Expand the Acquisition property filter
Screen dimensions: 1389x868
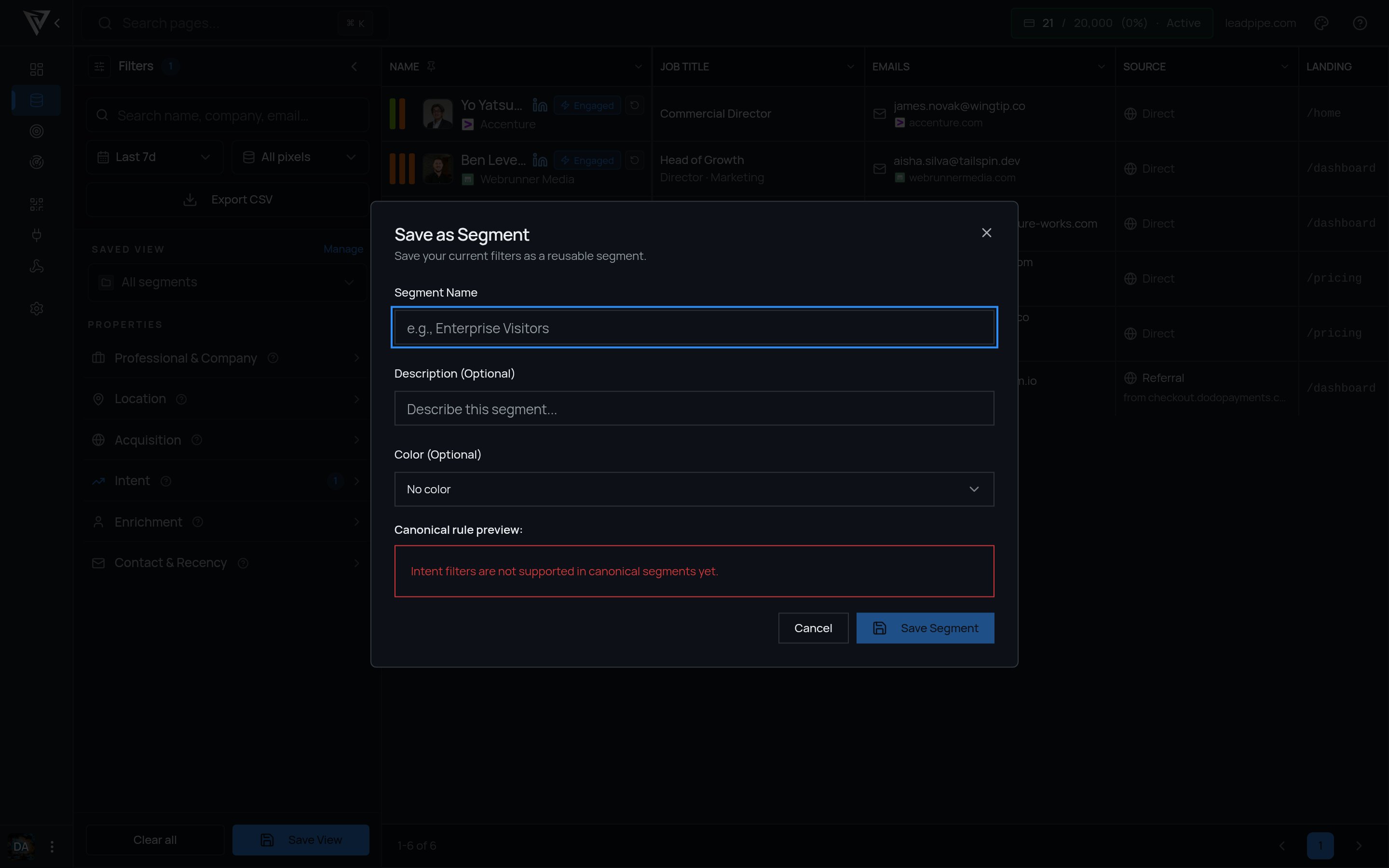coord(227,440)
